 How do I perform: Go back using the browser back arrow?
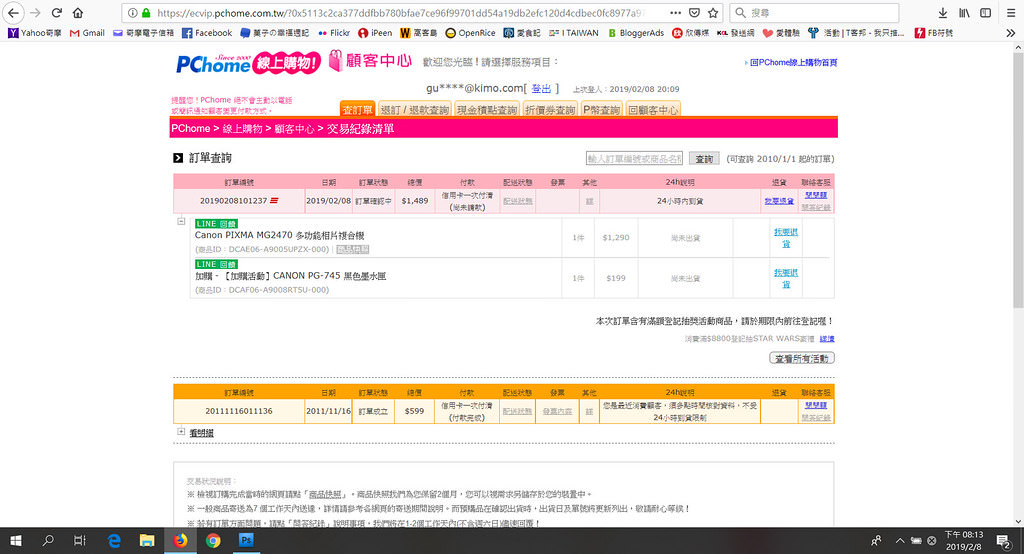pos(13,12)
